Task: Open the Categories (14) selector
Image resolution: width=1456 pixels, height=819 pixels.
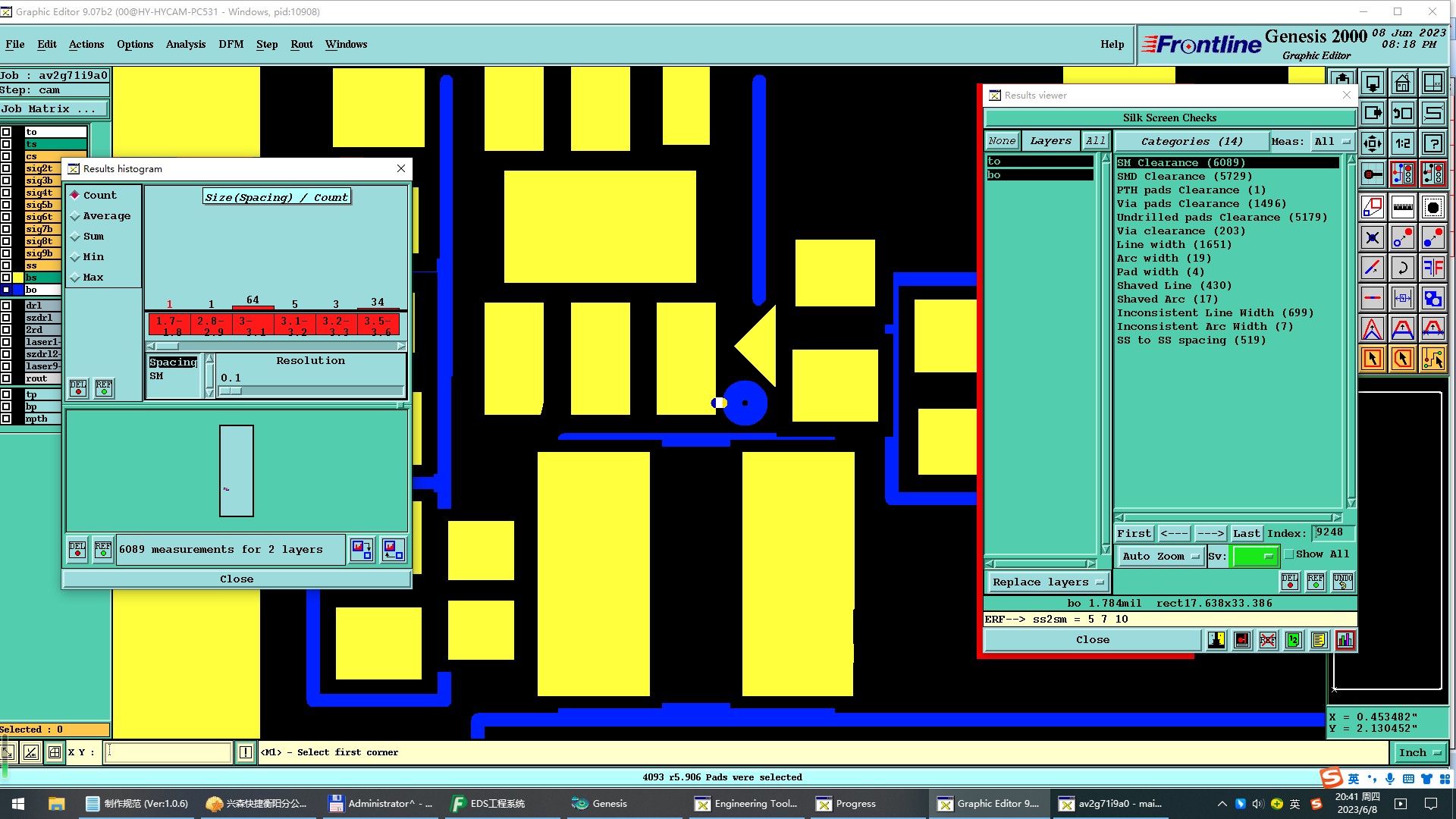Action: 1191,142
